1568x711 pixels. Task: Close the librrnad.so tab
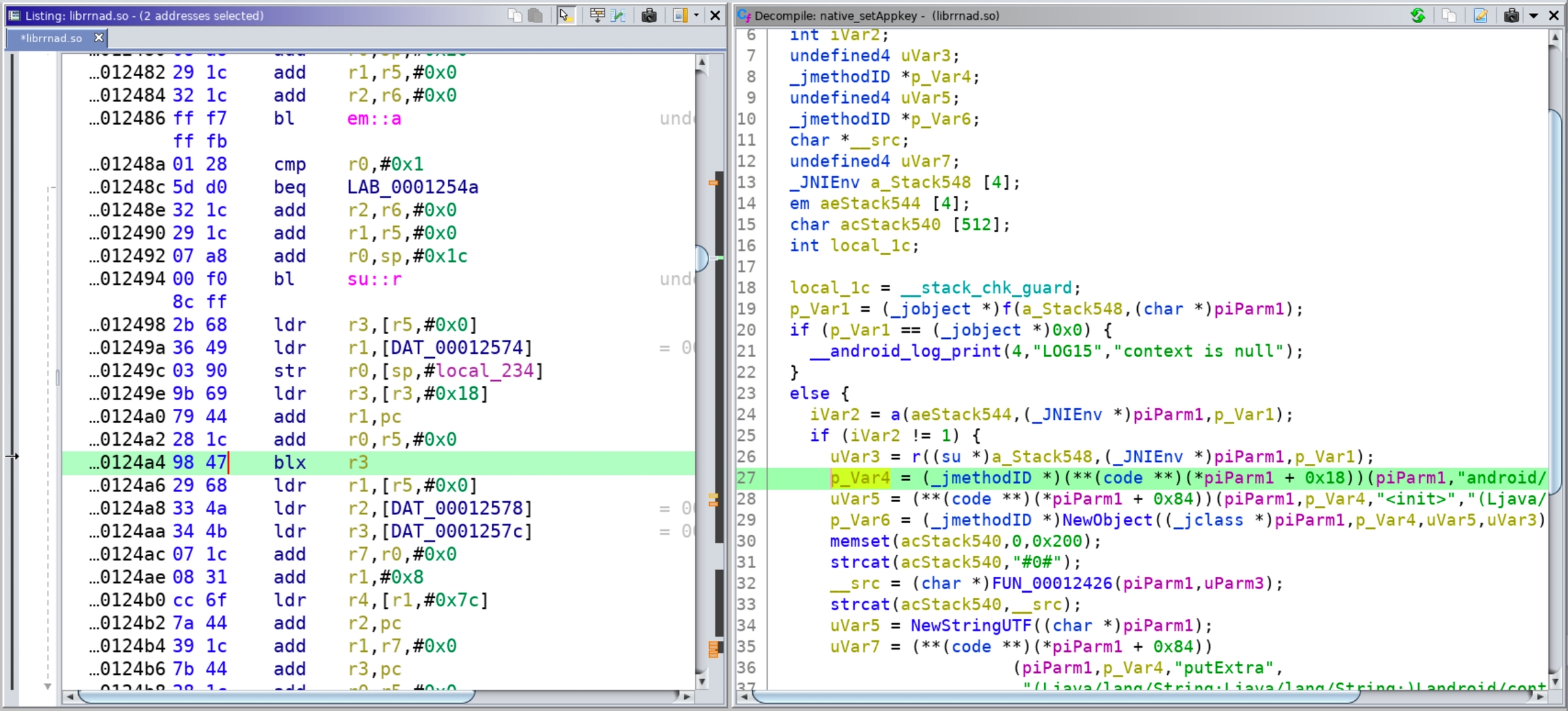(x=99, y=37)
